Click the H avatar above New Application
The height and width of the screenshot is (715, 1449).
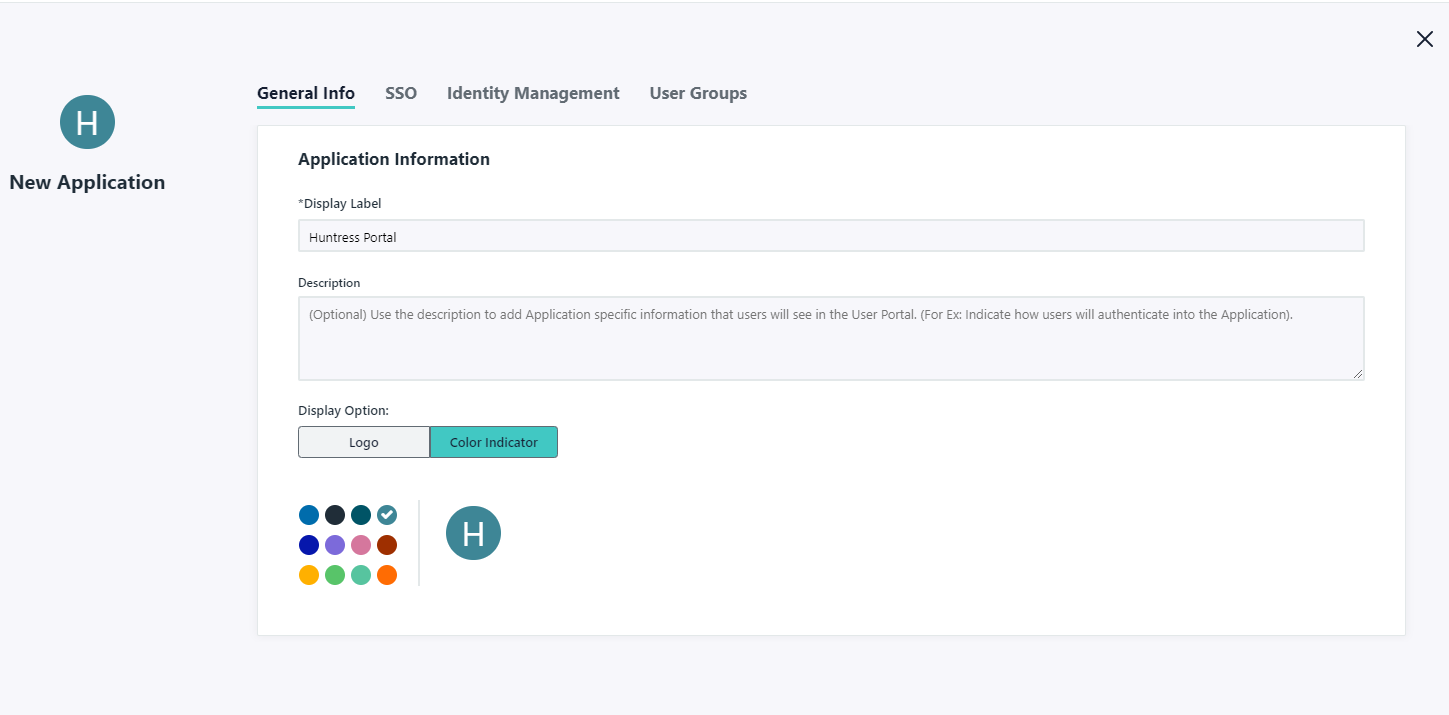coord(87,122)
